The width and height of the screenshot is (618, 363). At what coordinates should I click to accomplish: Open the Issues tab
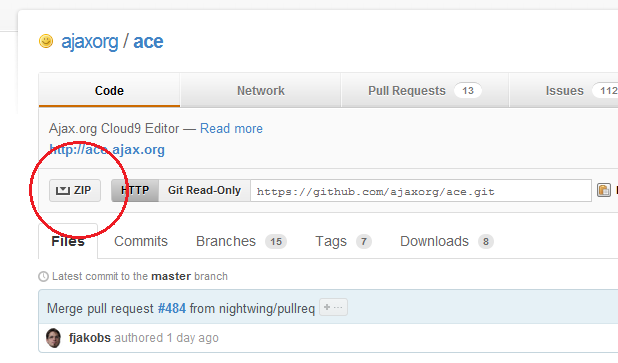(x=564, y=90)
